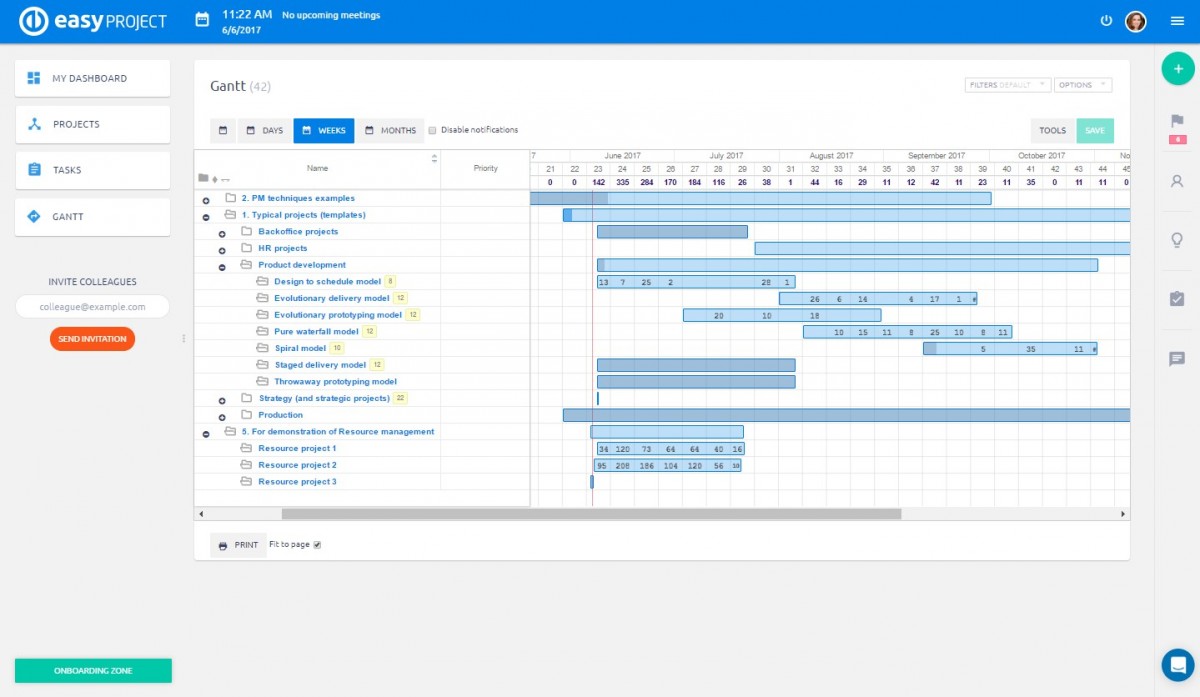Open the chat message icon on the right
Screen dimensions: 1200x697
pyautogui.click(x=1177, y=360)
